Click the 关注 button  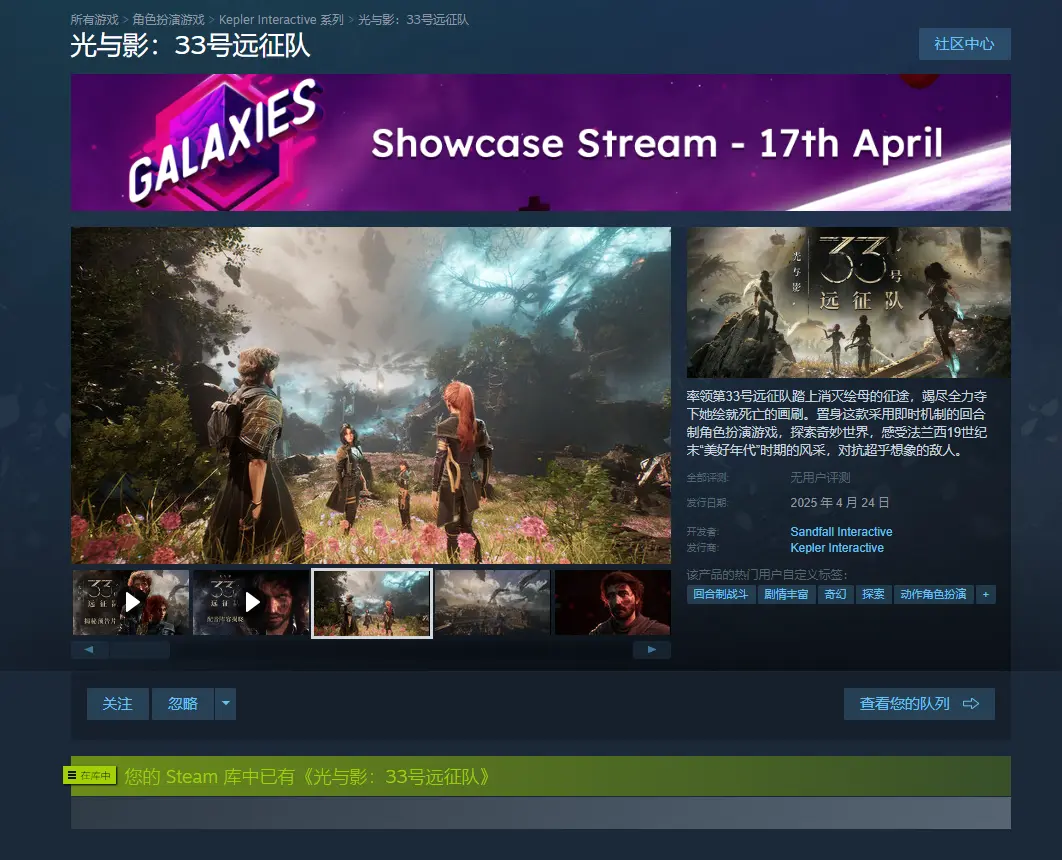coord(117,704)
